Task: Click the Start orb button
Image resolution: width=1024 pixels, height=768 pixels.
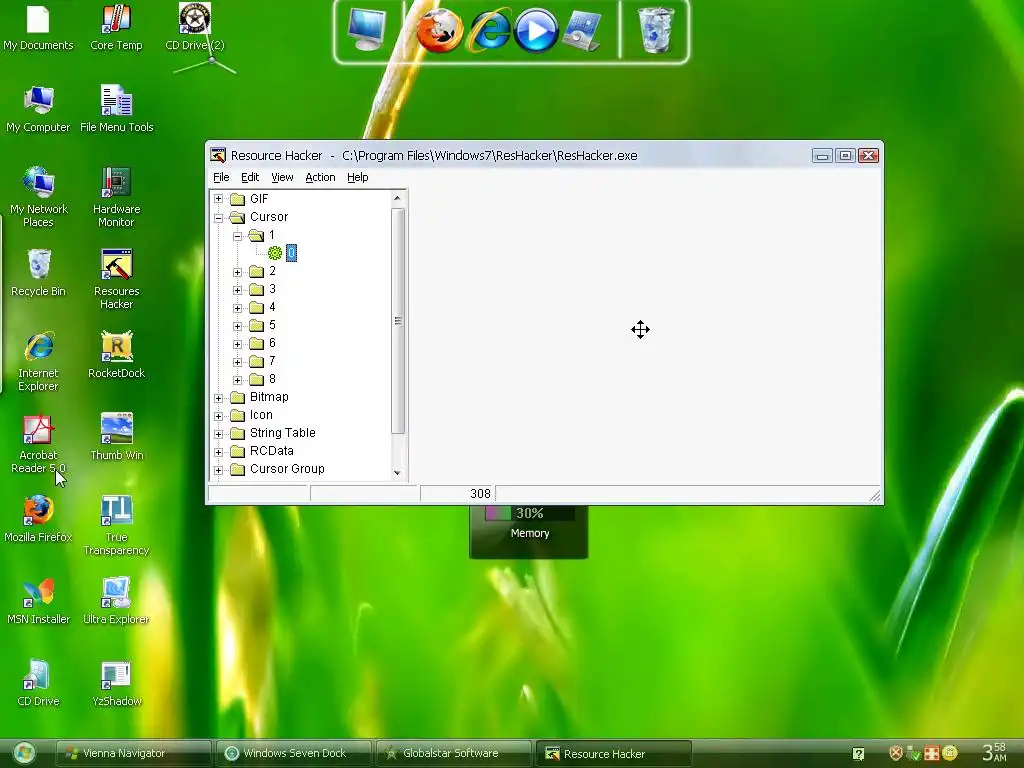Action: (24, 754)
